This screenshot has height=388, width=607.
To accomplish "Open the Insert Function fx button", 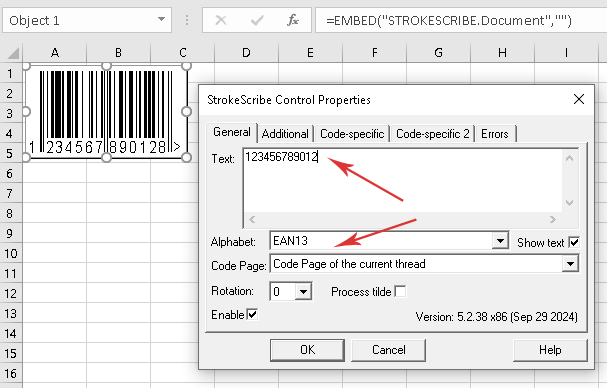I will (x=293, y=20).
